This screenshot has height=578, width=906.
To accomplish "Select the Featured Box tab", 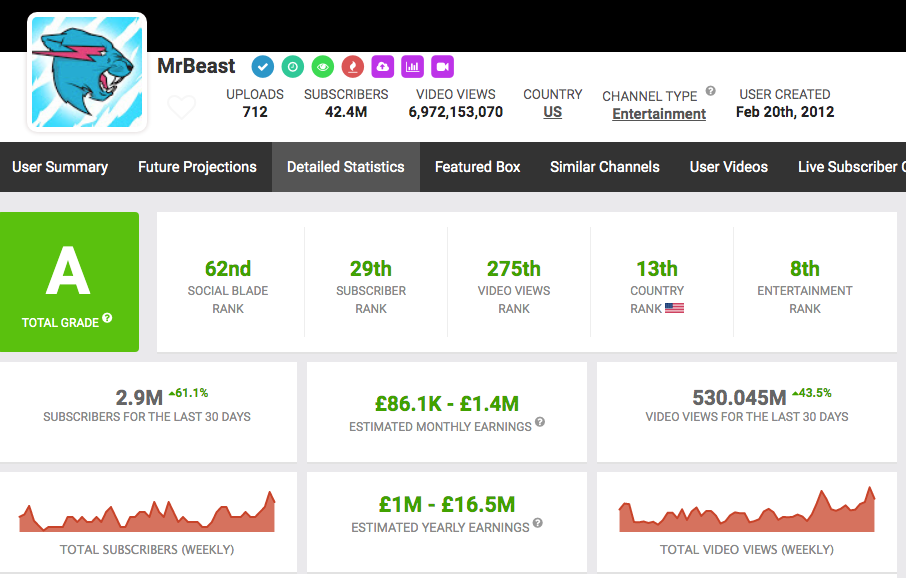I will pos(477,167).
